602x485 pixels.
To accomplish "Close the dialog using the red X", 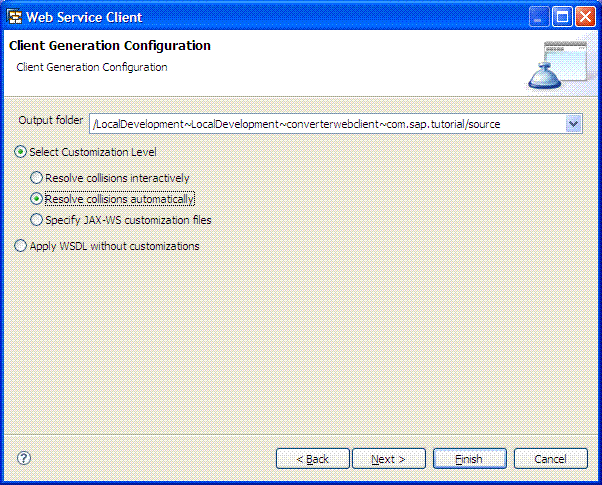I will 584,16.
